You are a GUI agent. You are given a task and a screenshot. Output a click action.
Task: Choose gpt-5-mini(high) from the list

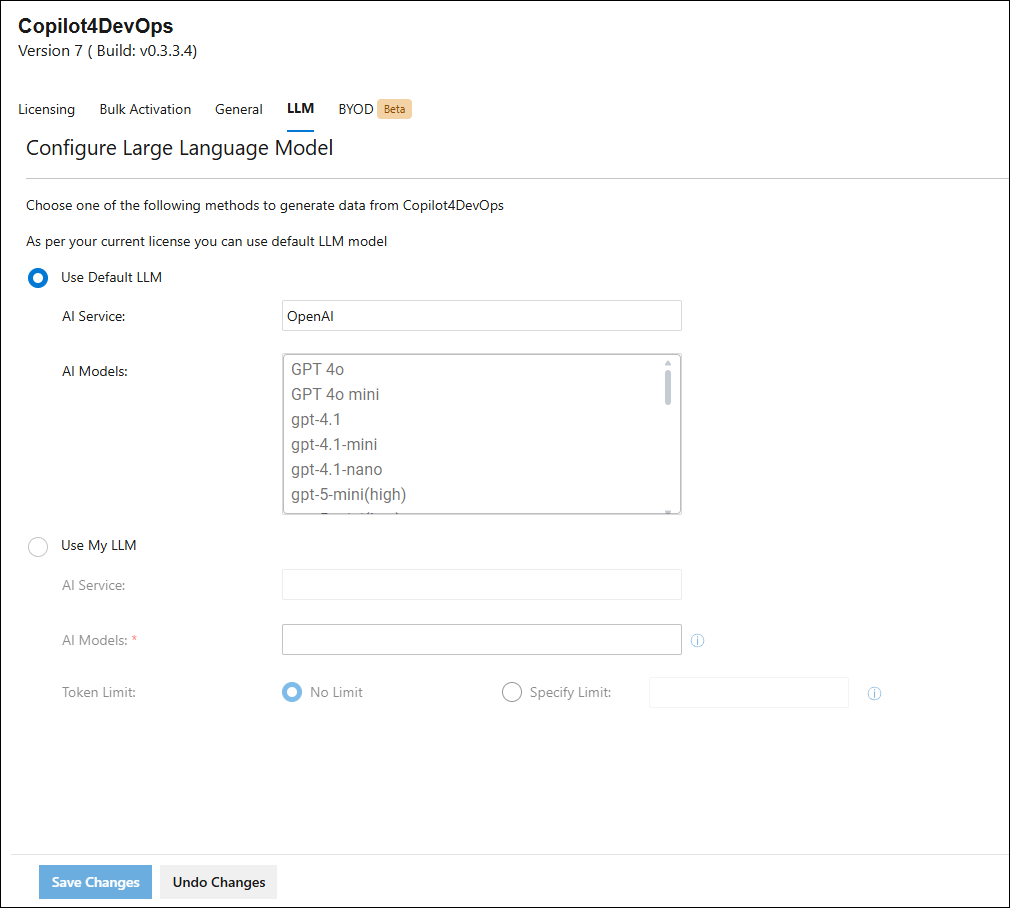click(349, 495)
